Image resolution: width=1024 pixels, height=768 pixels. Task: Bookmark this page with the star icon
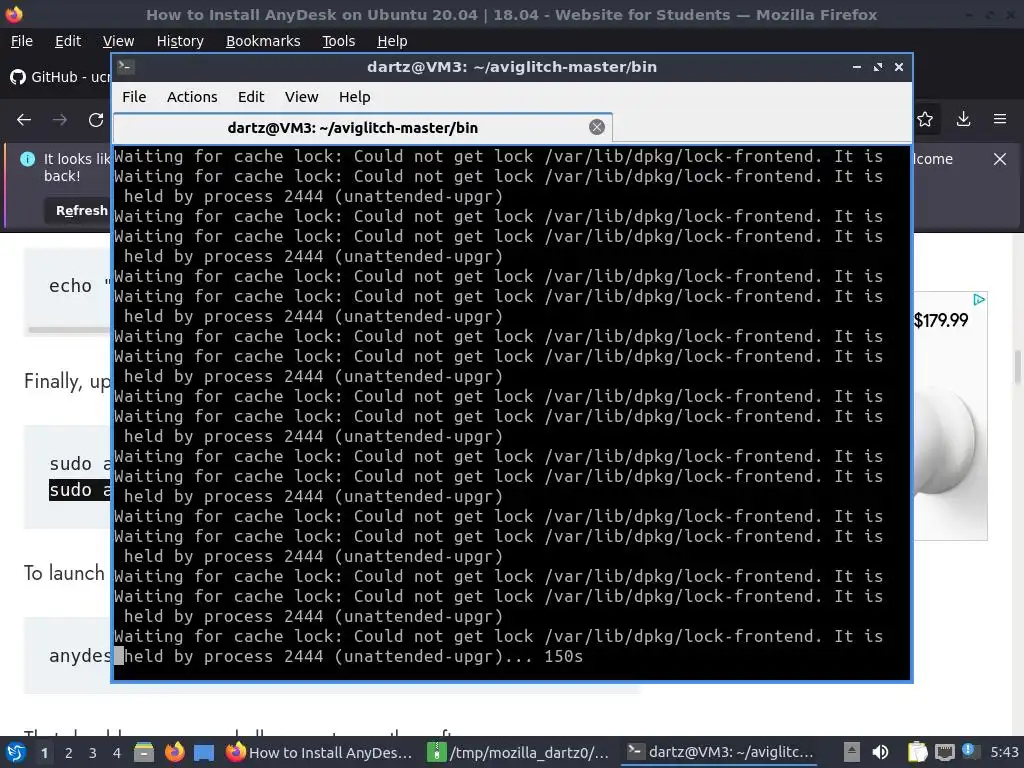[925, 119]
